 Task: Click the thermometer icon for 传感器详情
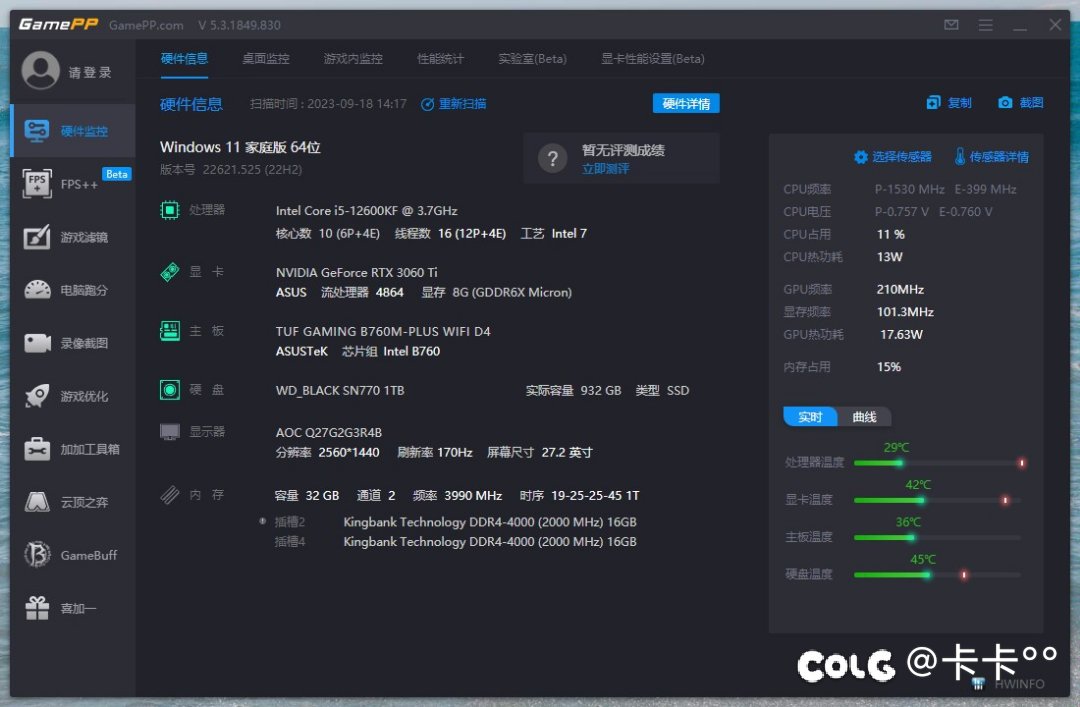tap(959, 156)
